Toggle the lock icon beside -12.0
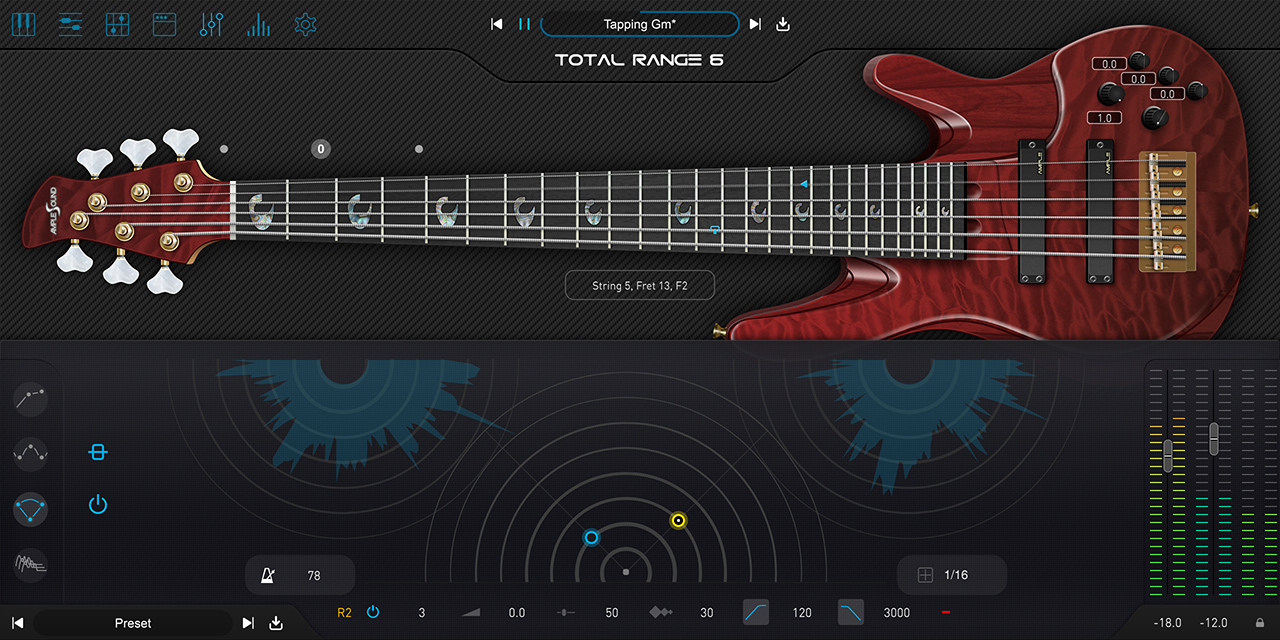Image resolution: width=1280 pixels, height=640 pixels. [x=1259, y=623]
